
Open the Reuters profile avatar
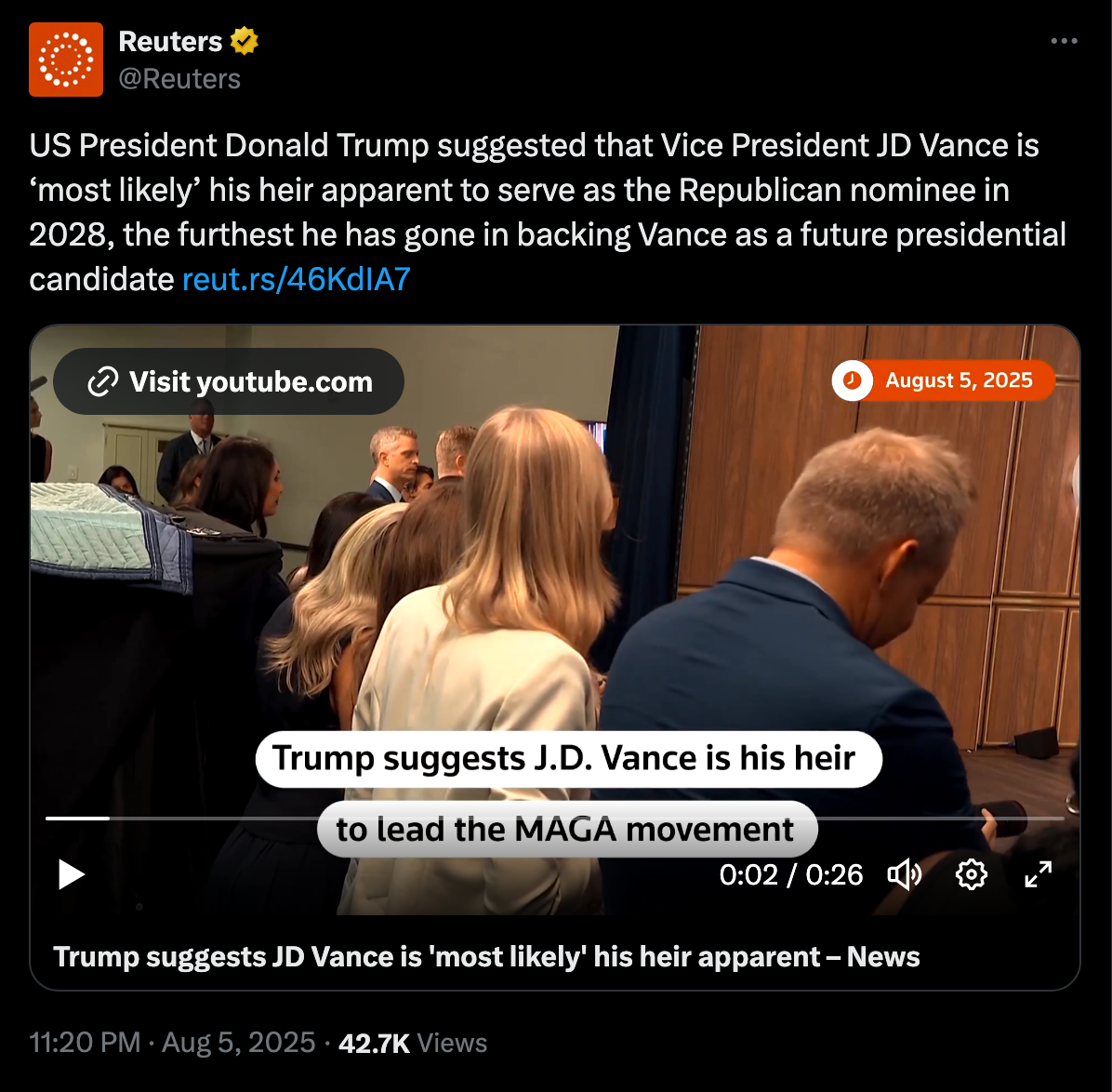66,60
